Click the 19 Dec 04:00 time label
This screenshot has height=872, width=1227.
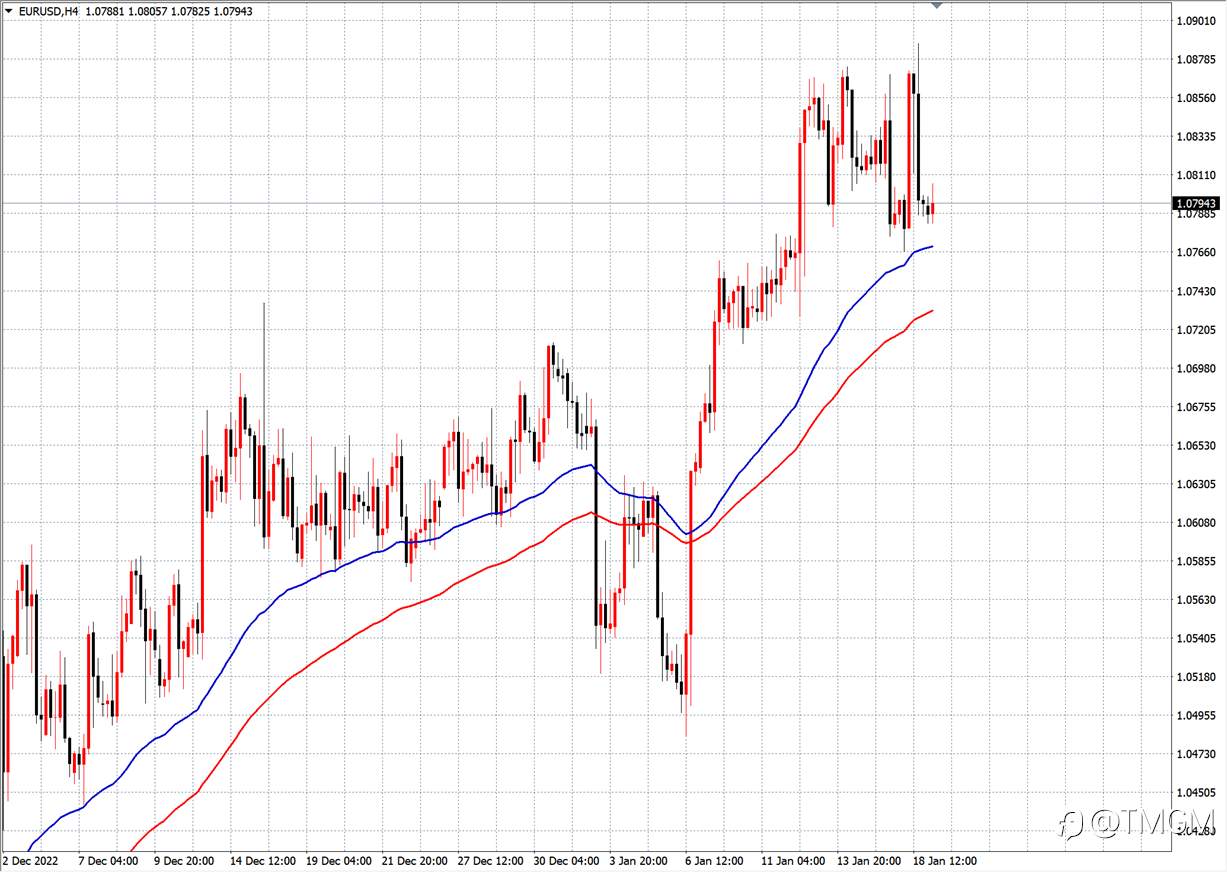point(339,860)
